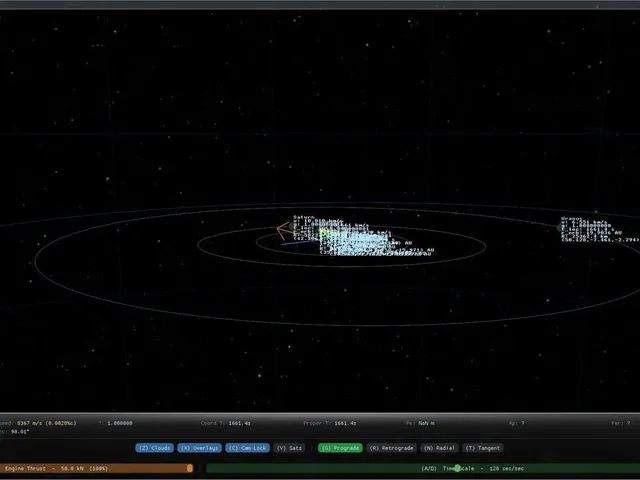Screen dimensions: 640x480
Task: Click the Proper T 1661.4s readout
Action: pyautogui.click(x=329, y=423)
